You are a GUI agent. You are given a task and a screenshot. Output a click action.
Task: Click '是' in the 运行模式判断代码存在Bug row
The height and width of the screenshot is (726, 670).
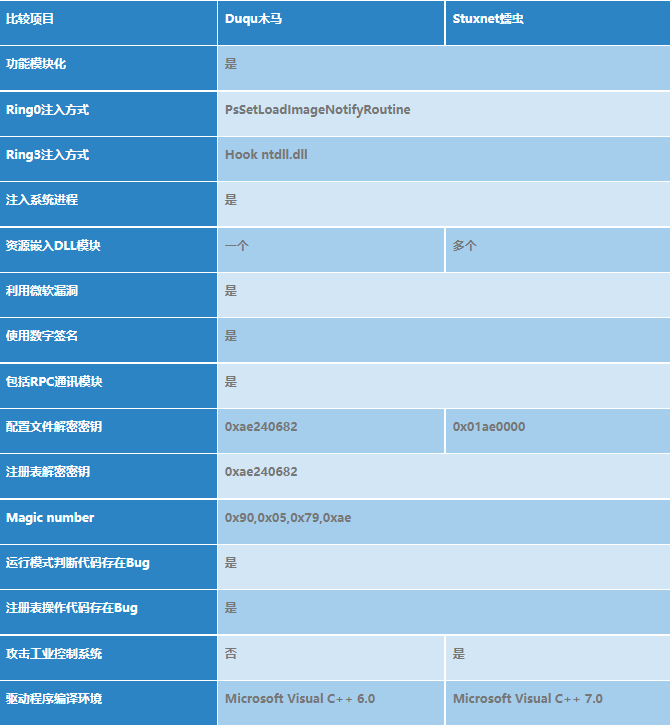click(x=231, y=563)
